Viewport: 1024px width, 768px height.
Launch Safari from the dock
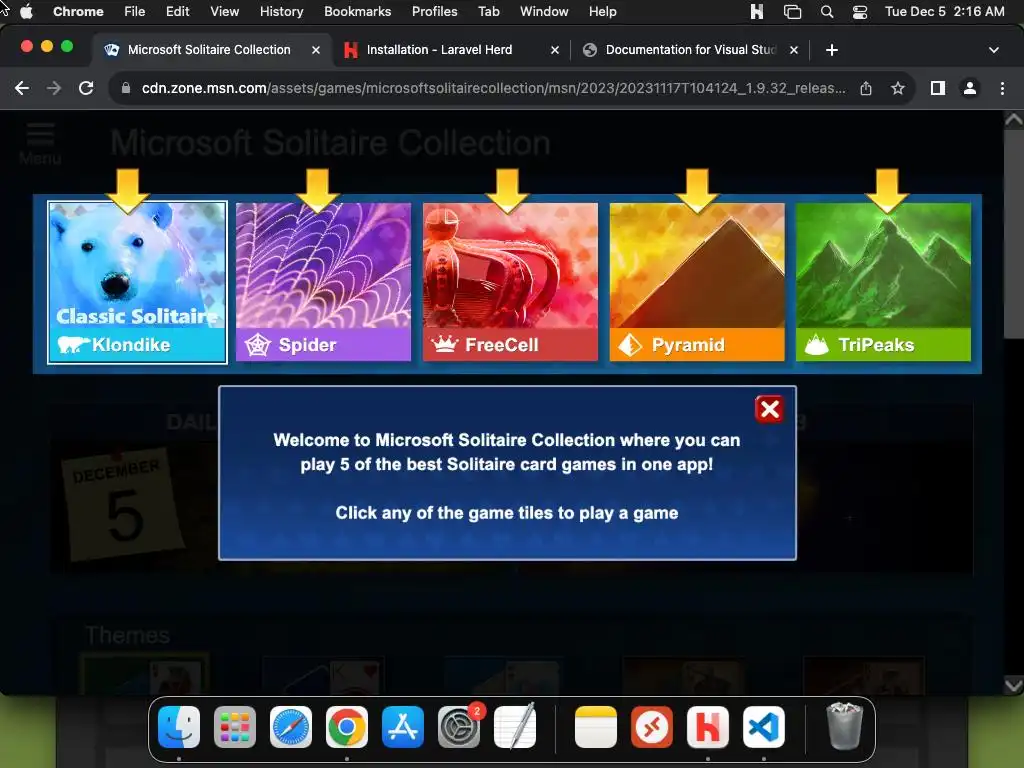[x=291, y=727]
